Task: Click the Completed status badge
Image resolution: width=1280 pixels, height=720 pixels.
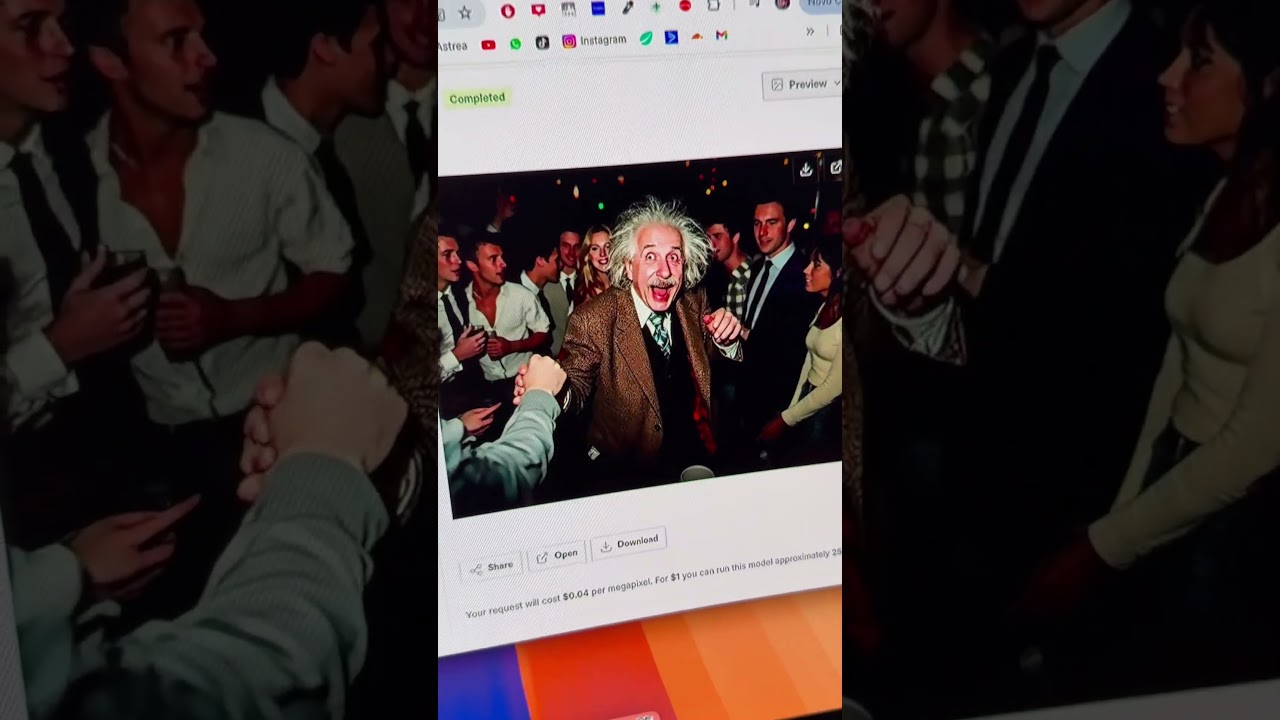Action: [477, 98]
